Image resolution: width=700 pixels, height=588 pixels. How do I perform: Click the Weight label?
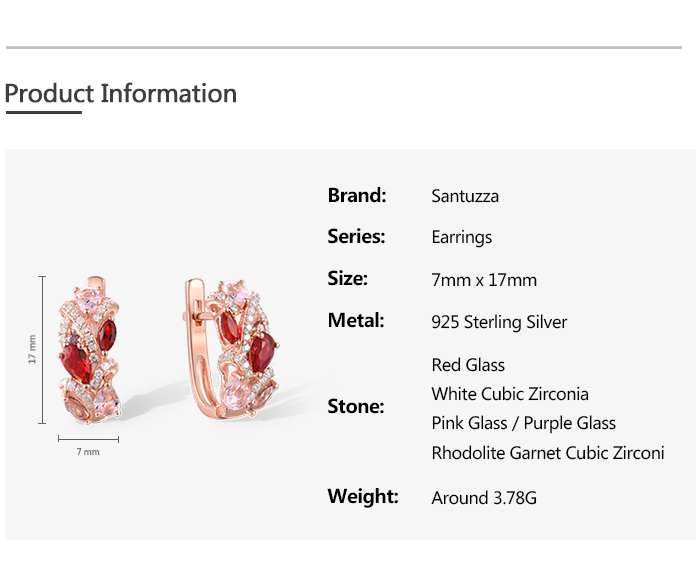coord(363,496)
